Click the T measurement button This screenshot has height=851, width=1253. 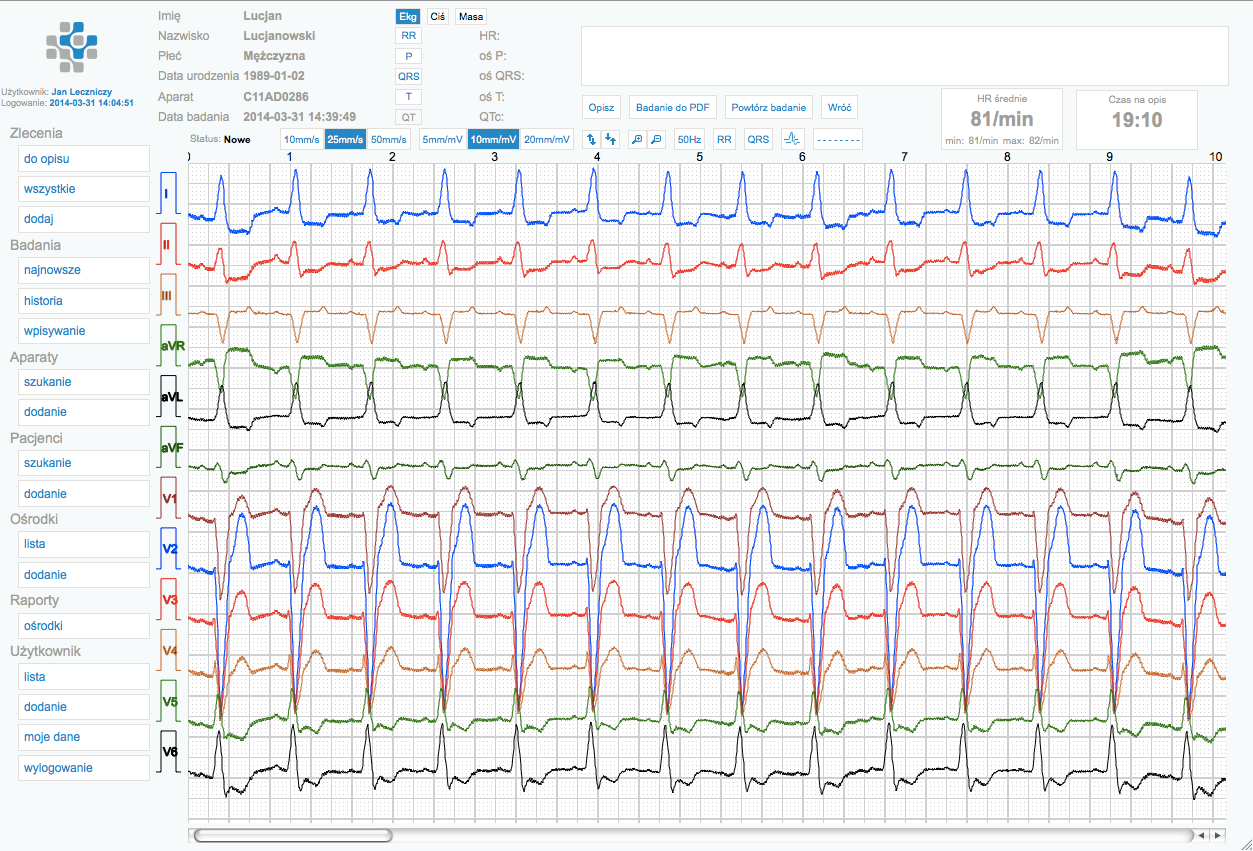pos(408,97)
